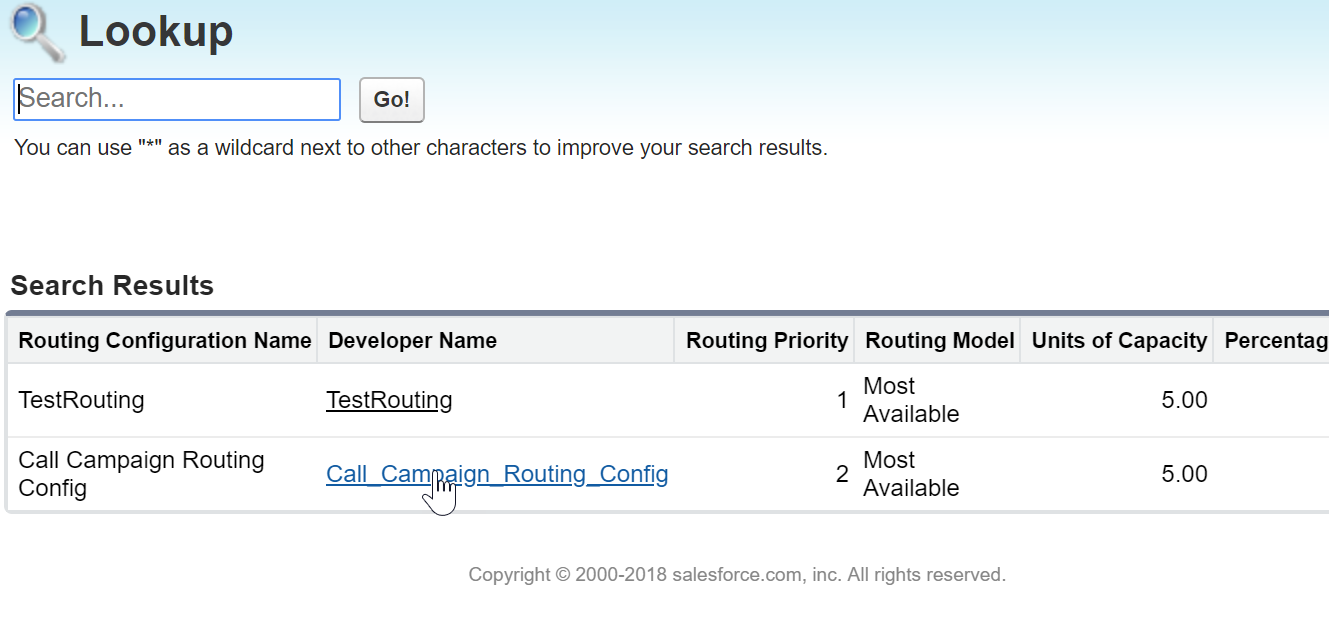Focus the Search text field

pos(177,99)
